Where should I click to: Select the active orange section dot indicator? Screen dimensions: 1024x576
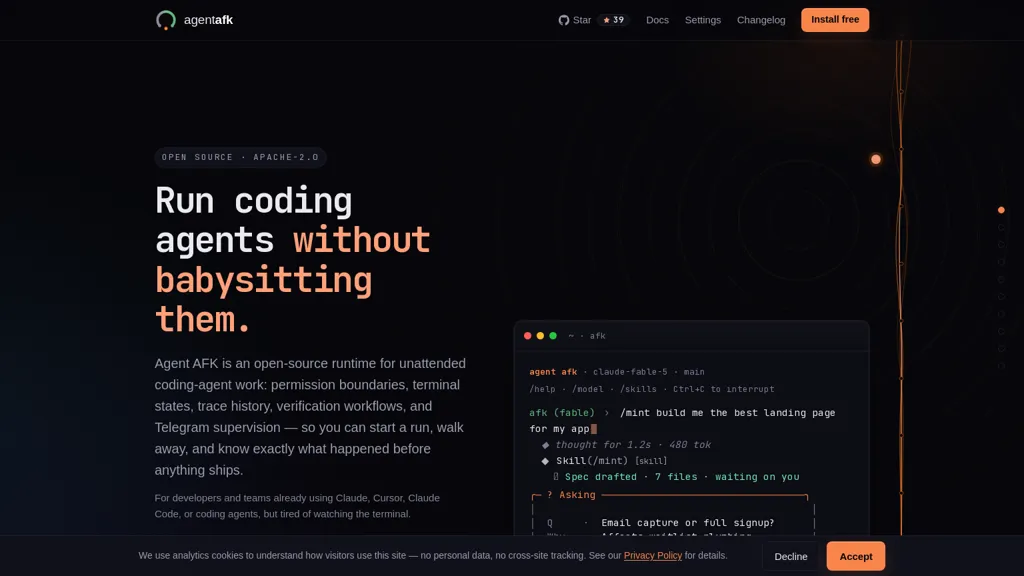(1001, 210)
